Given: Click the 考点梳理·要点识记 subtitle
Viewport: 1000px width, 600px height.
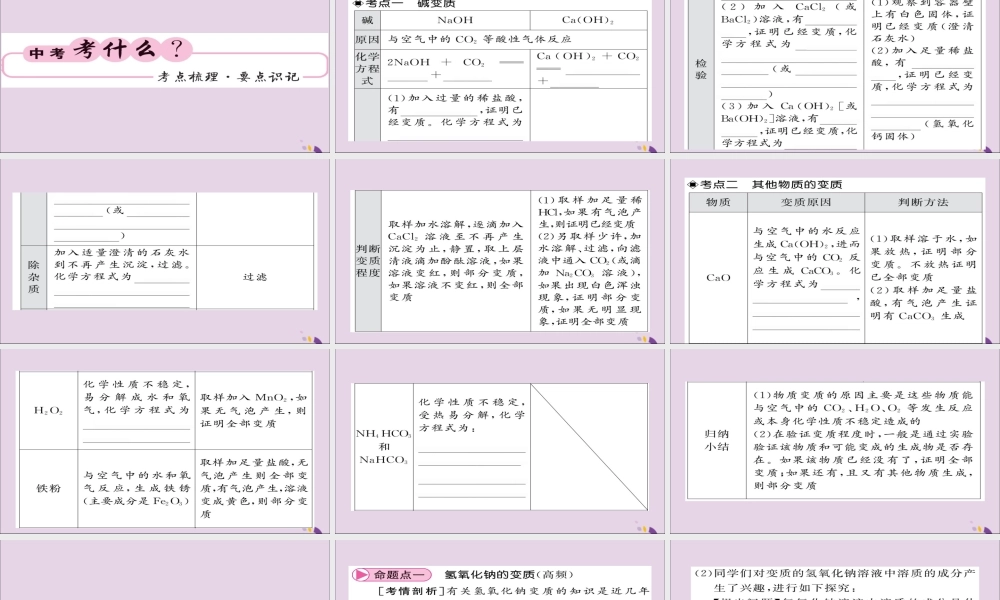Looking at the screenshot, I should 228,77.
